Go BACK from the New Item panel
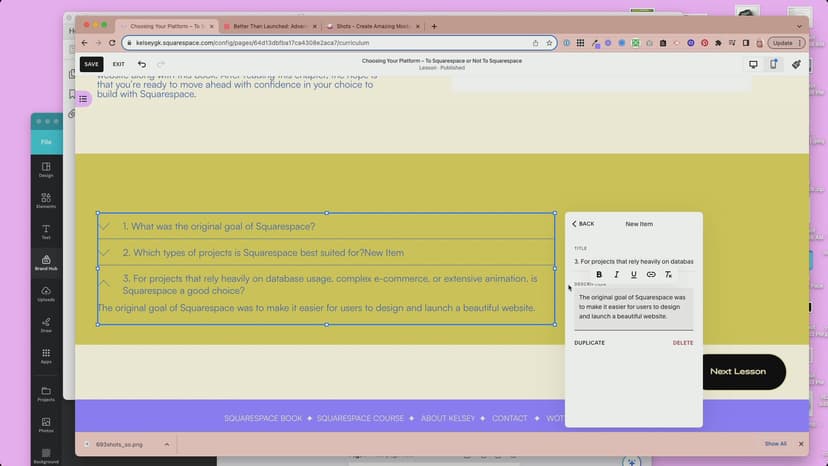Screen dimensions: 828x466 point(583,224)
